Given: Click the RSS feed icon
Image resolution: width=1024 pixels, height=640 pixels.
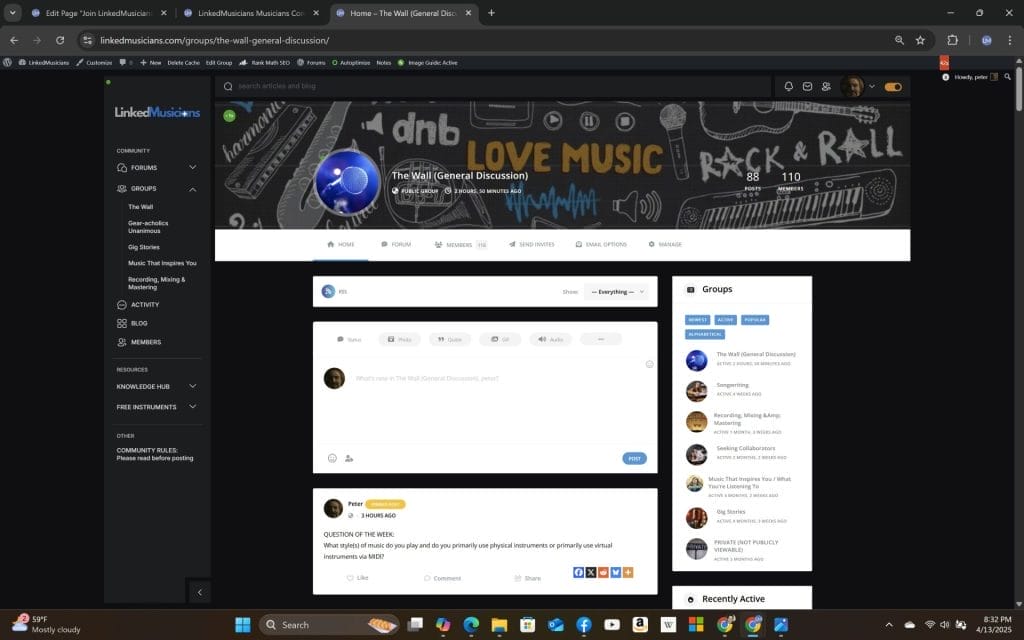Looking at the screenshot, I should [x=327, y=291].
